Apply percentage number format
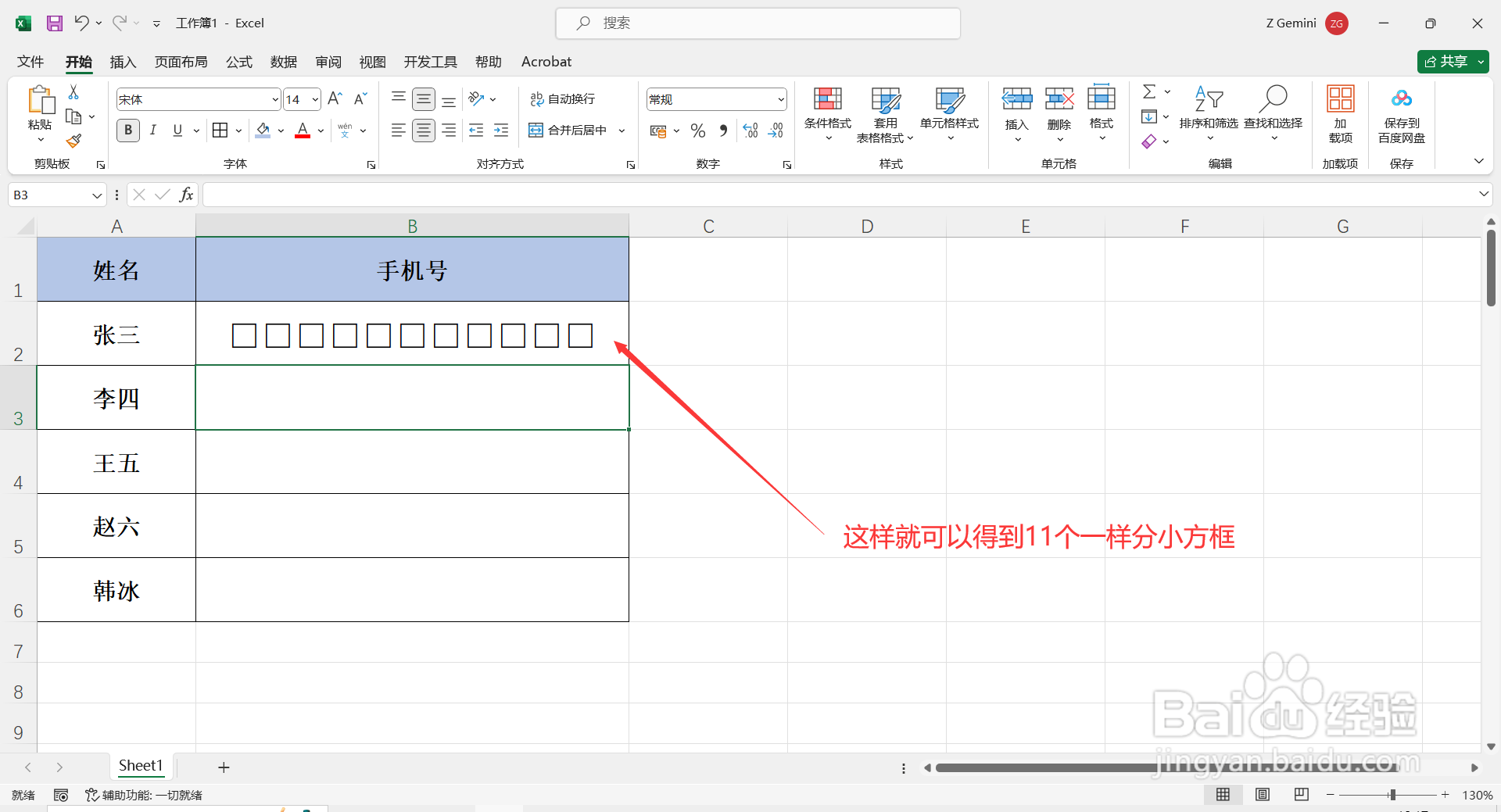This screenshot has width=1501, height=812. [698, 130]
